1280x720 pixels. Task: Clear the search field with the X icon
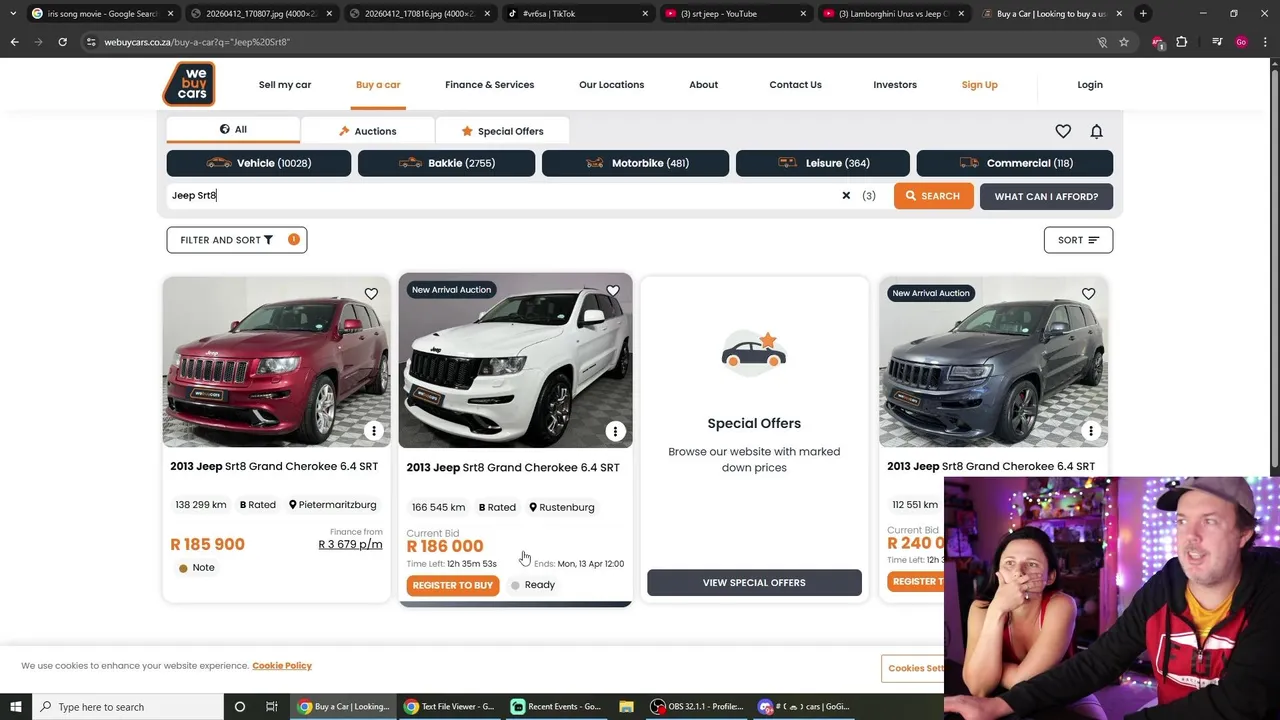coord(846,196)
